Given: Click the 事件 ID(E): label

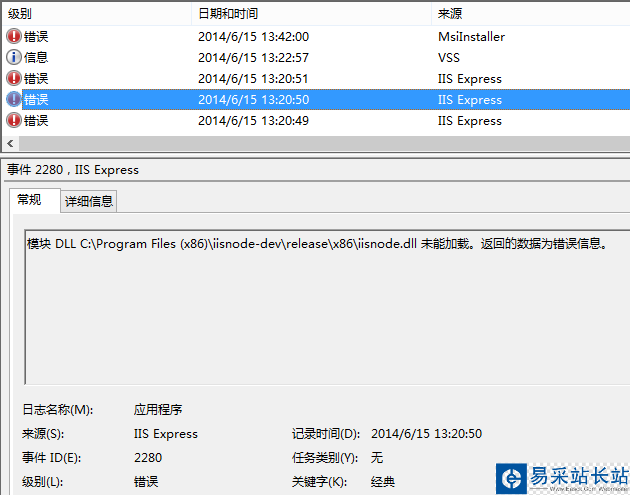Looking at the screenshot, I should pos(52,458).
